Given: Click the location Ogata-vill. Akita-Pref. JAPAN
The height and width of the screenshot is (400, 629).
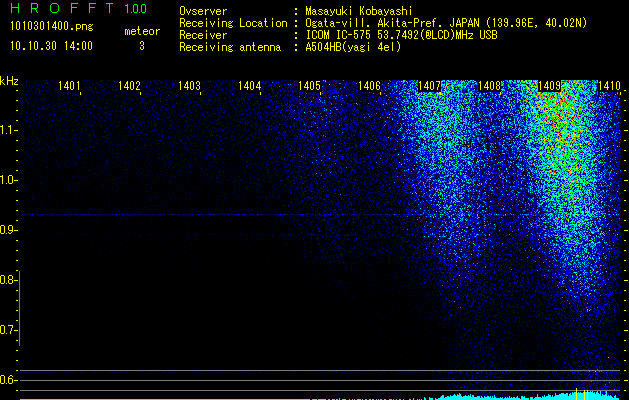Looking at the screenshot, I should [392, 23].
